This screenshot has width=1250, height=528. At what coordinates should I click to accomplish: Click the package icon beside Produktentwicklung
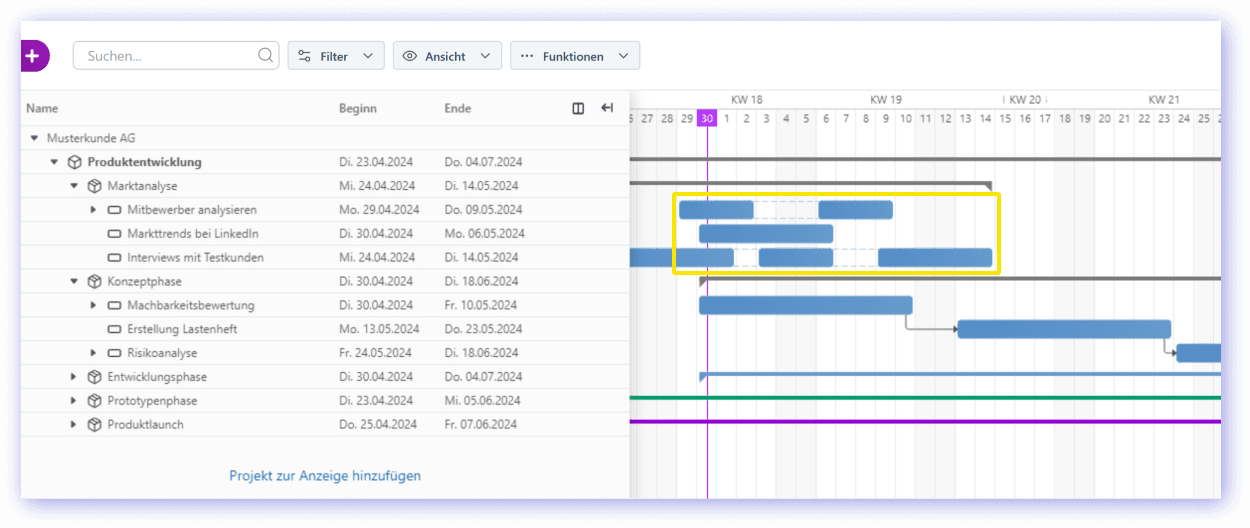click(x=74, y=162)
